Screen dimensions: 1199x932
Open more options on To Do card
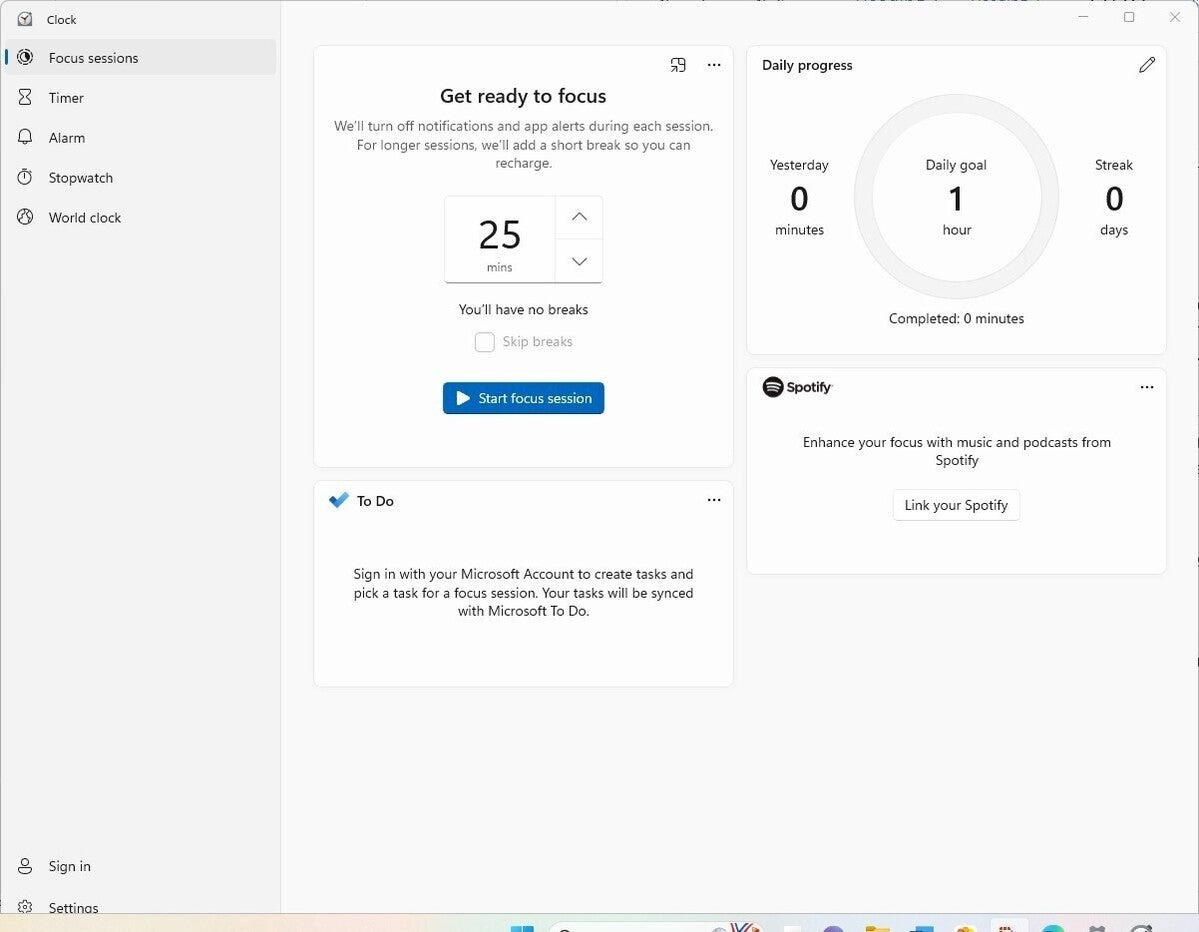coord(713,500)
